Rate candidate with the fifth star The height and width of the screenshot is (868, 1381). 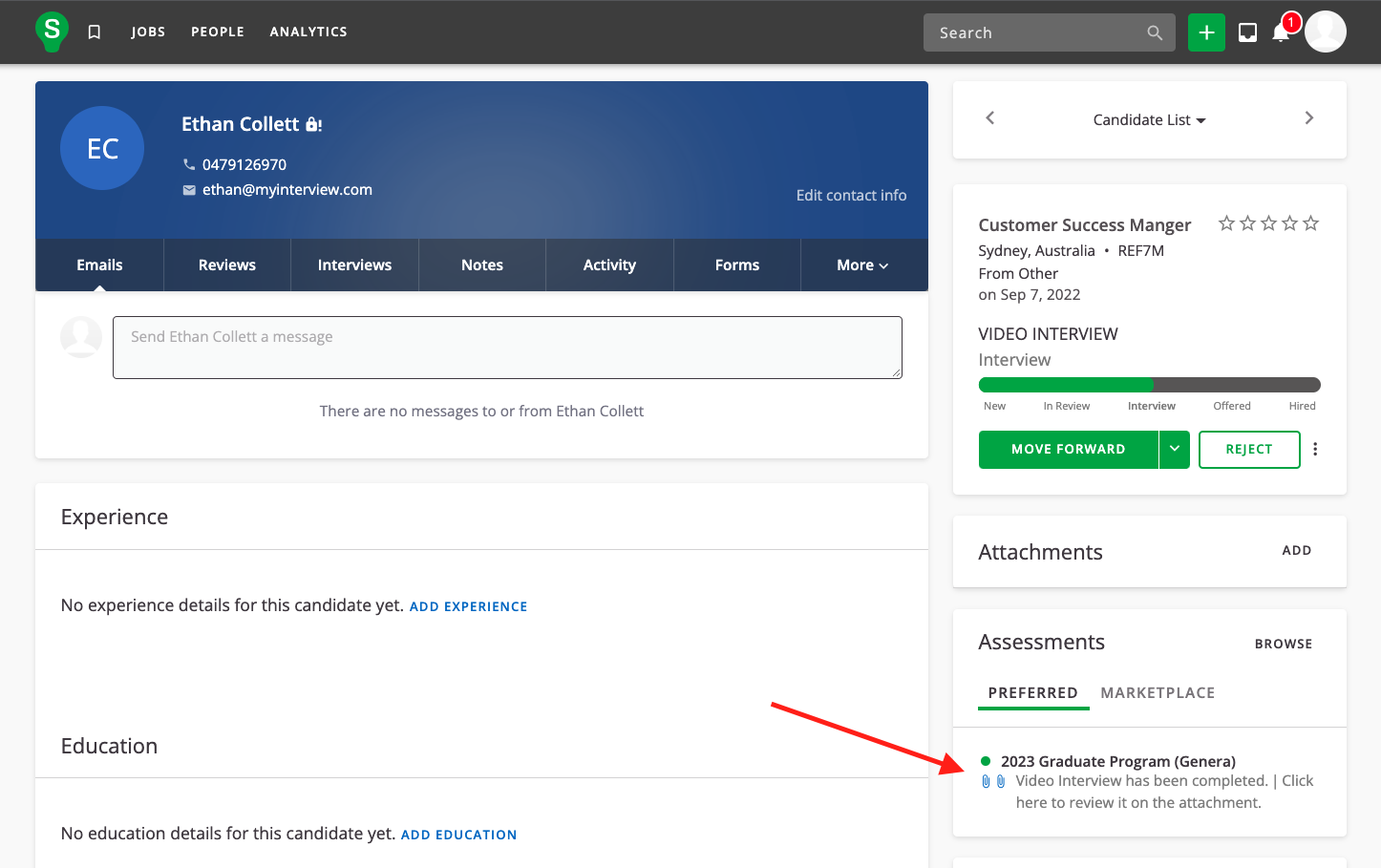click(x=1310, y=223)
